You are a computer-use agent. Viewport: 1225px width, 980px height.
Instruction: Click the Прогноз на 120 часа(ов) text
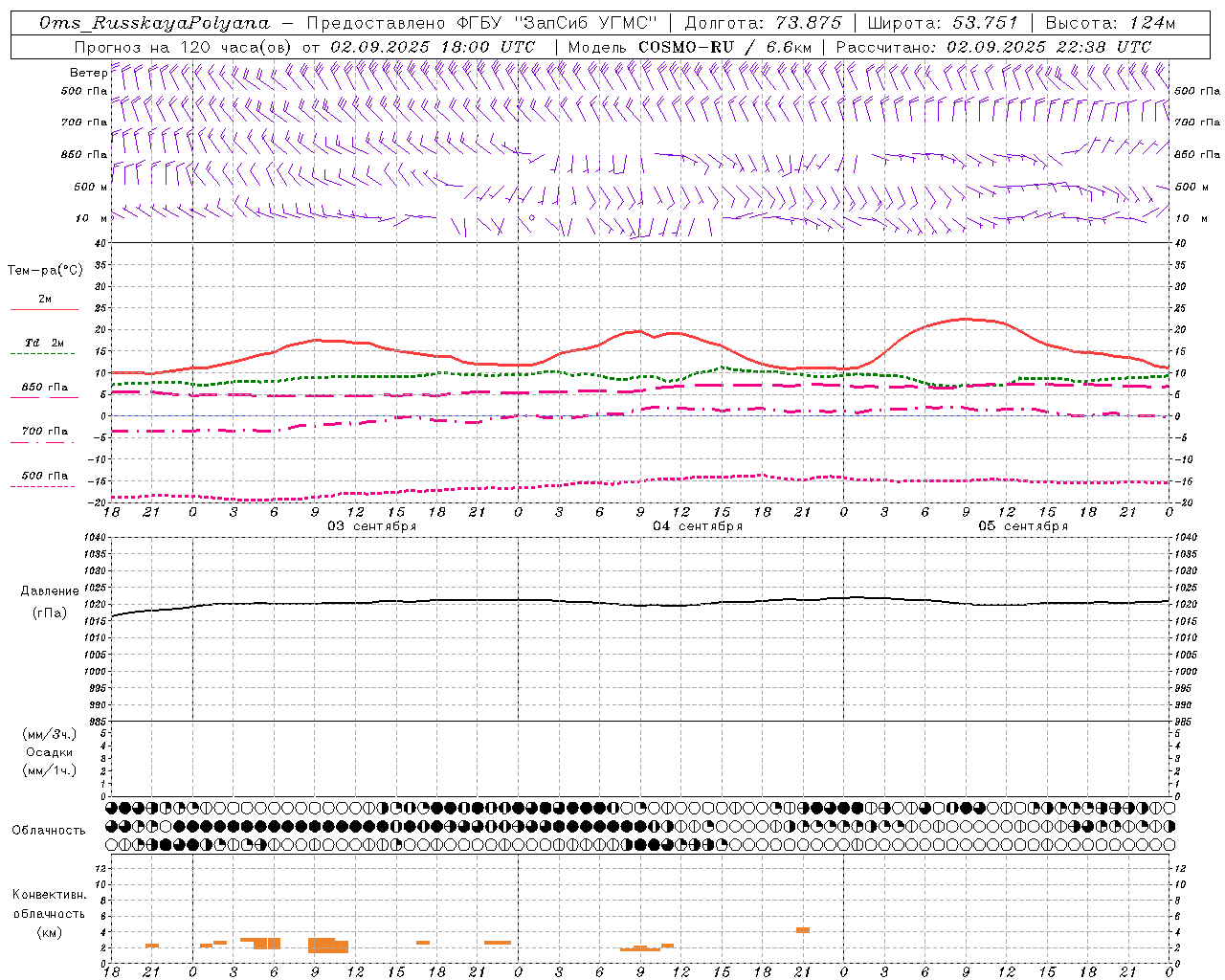tap(184, 47)
